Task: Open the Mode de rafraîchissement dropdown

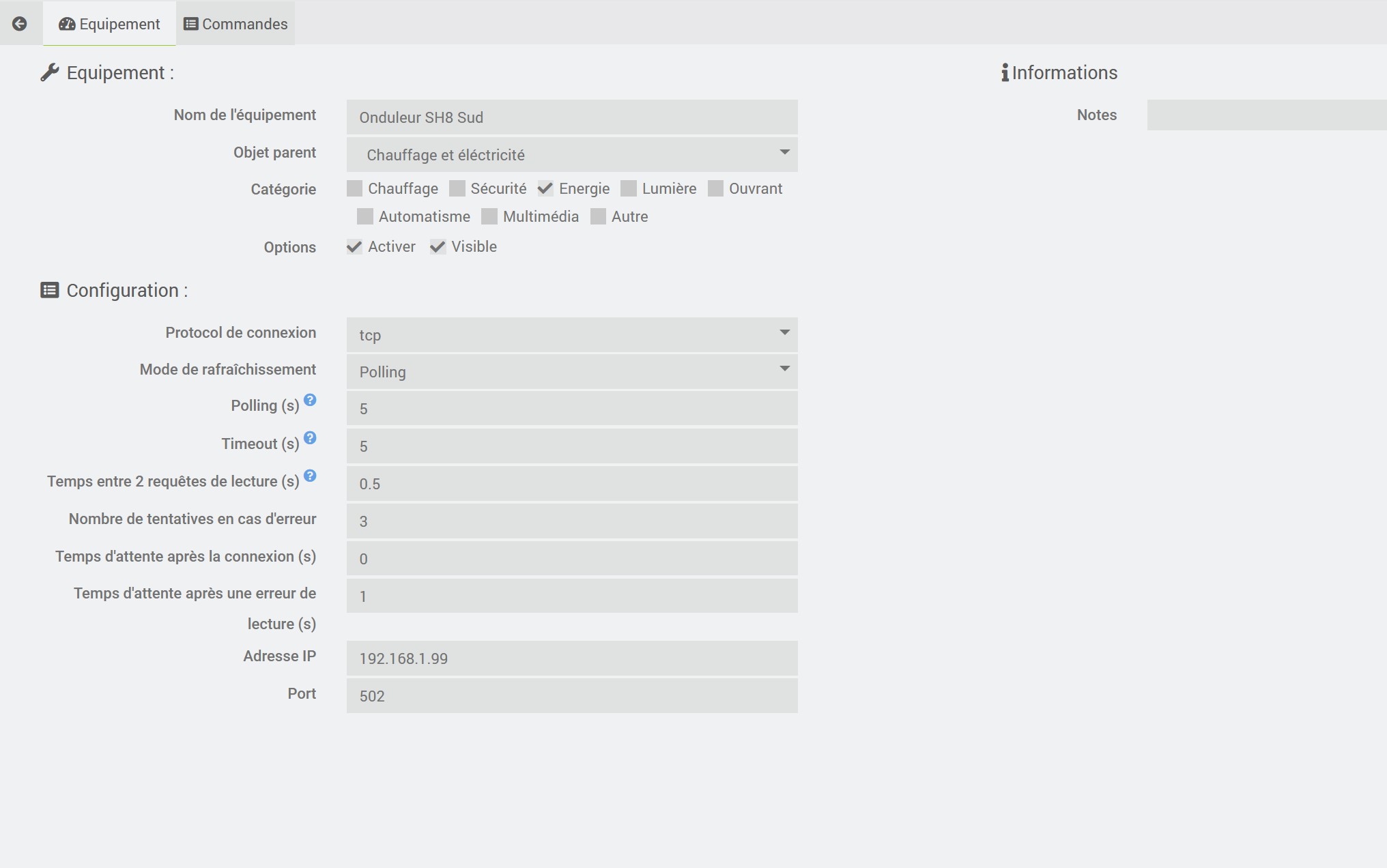Action: 571,372
